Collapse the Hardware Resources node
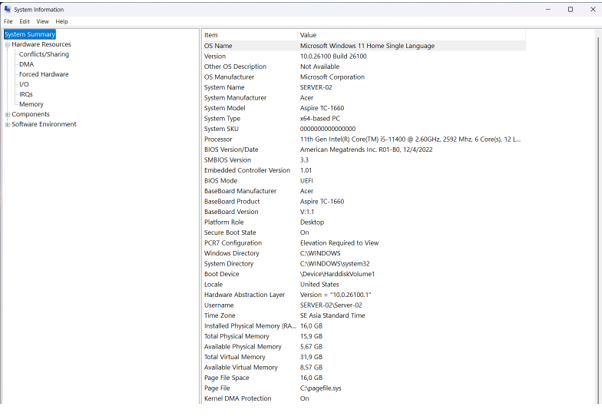The image size is (602, 416). 7,45
